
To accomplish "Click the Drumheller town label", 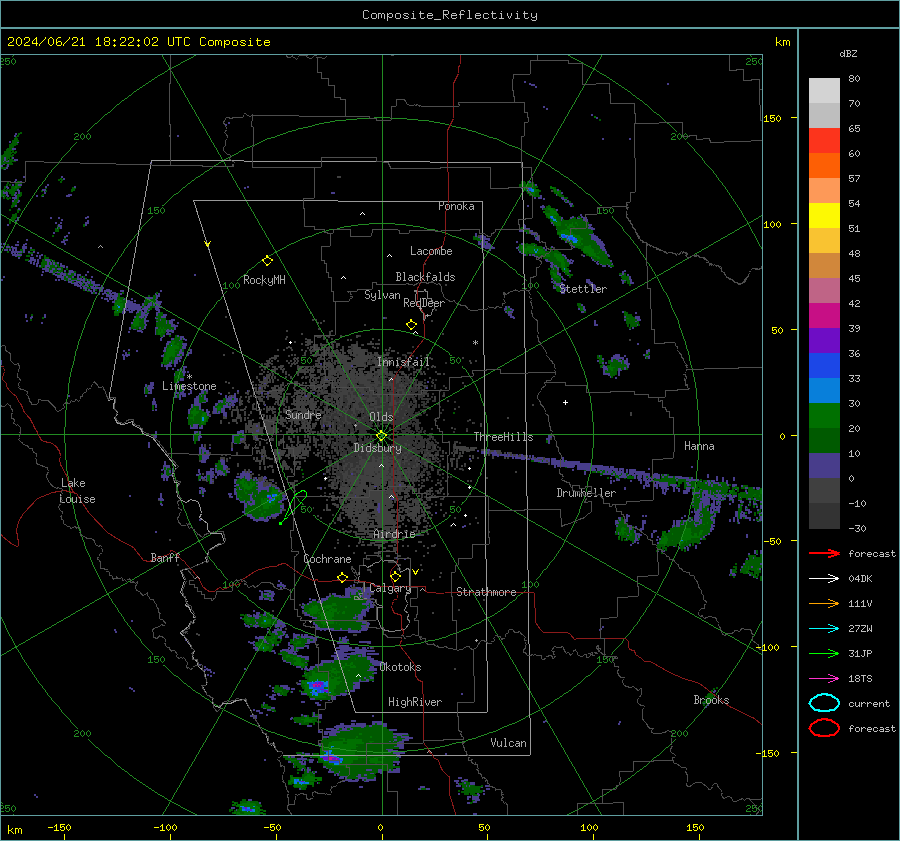I will click(x=586, y=493).
